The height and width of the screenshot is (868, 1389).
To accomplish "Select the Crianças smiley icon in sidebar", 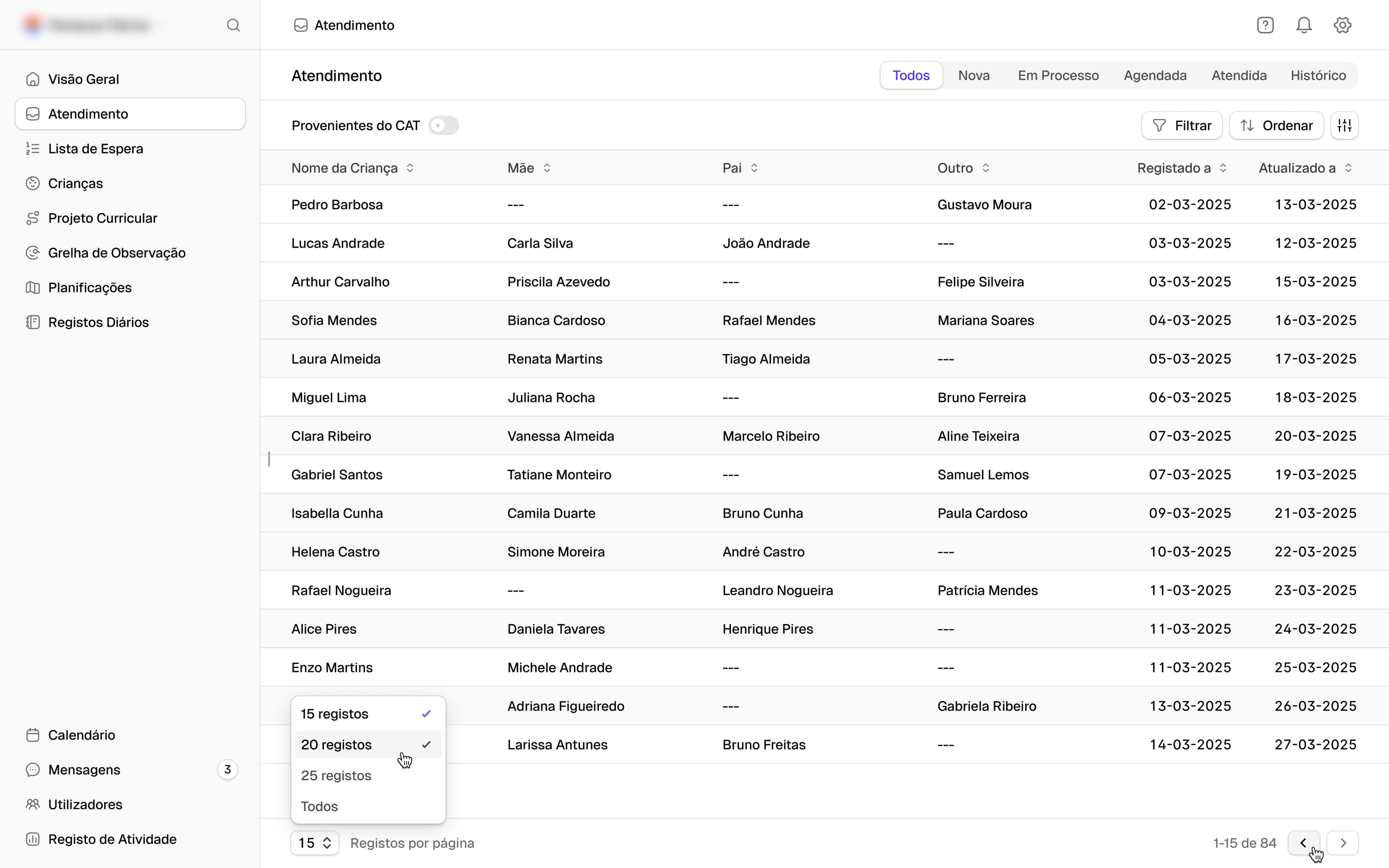I will pyautogui.click(x=33, y=183).
